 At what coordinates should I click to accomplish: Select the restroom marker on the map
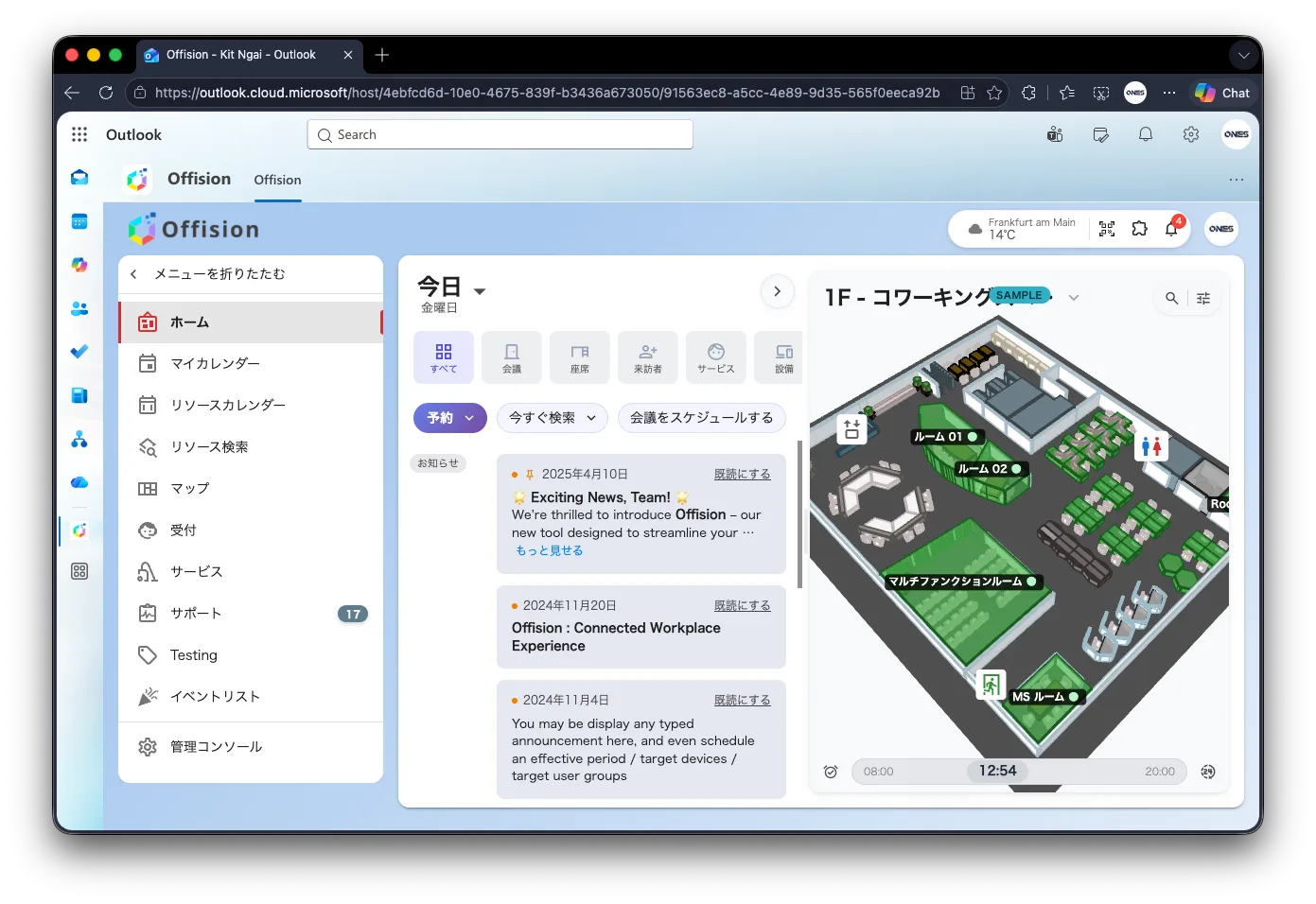1151,446
